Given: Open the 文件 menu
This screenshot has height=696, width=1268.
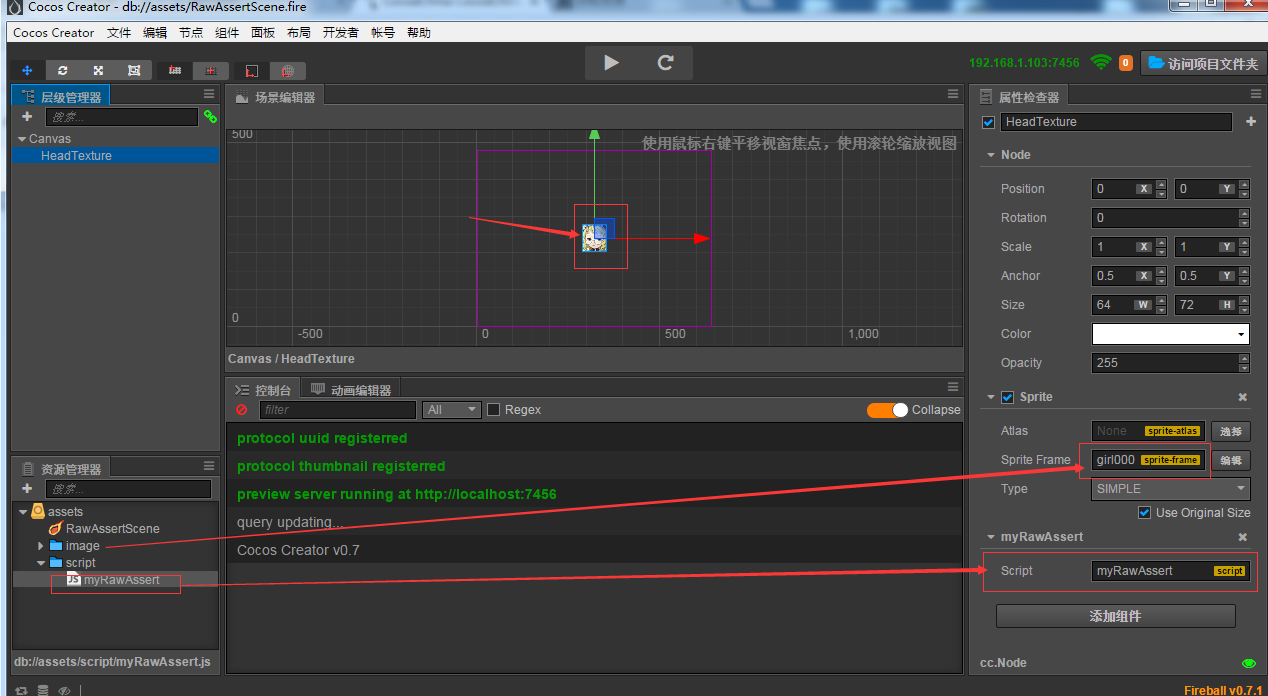Looking at the screenshot, I should (119, 33).
